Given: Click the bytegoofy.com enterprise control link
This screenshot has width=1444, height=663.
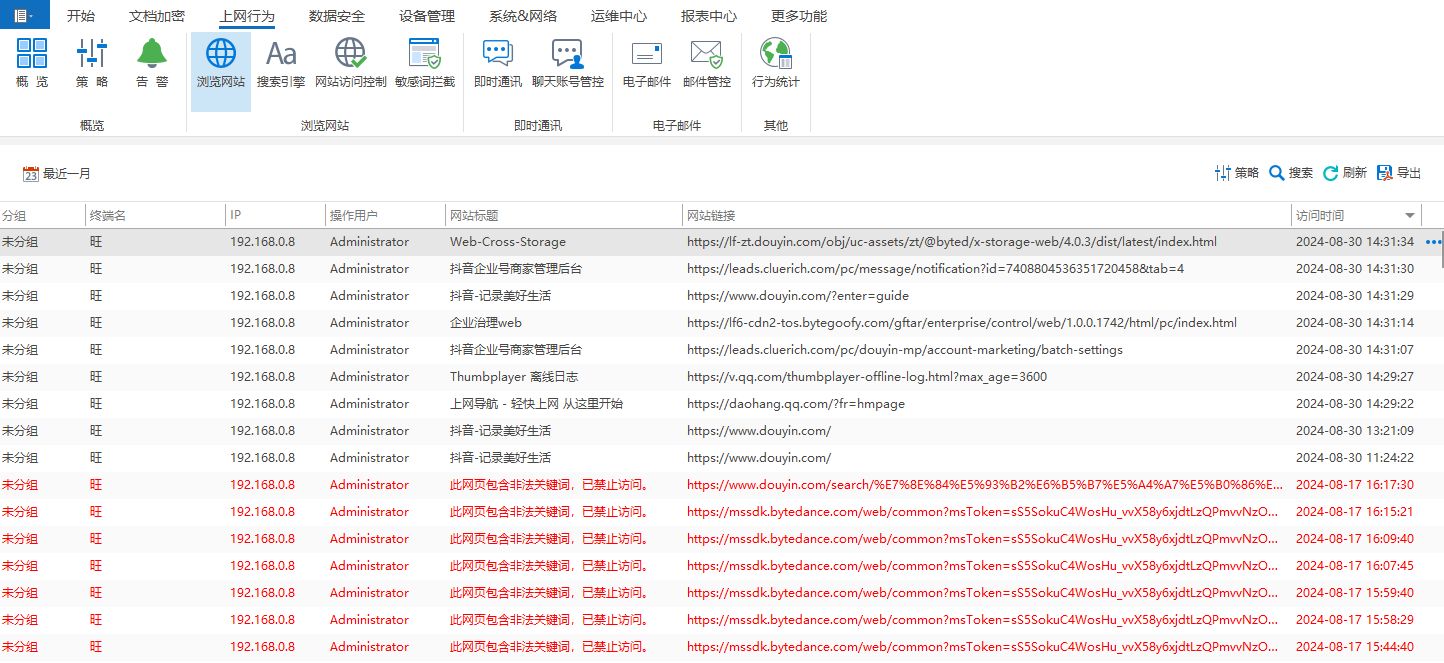Looking at the screenshot, I should pyautogui.click(x=962, y=323).
